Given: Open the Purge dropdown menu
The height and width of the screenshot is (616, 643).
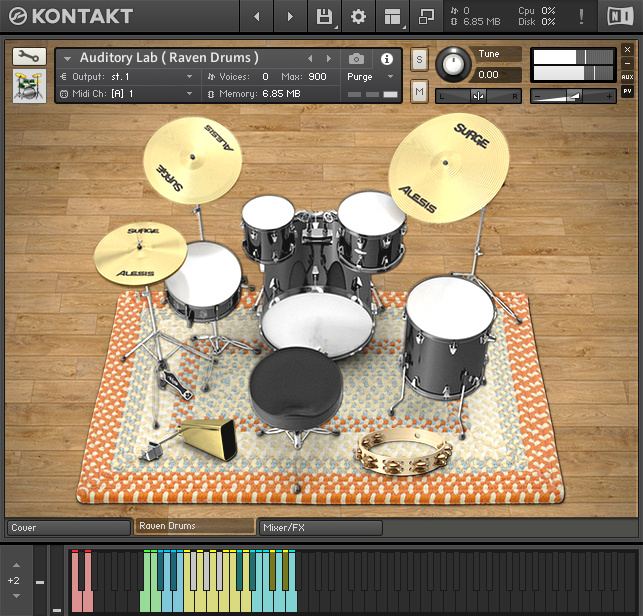Looking at the screenshot, I should point(370,77).
